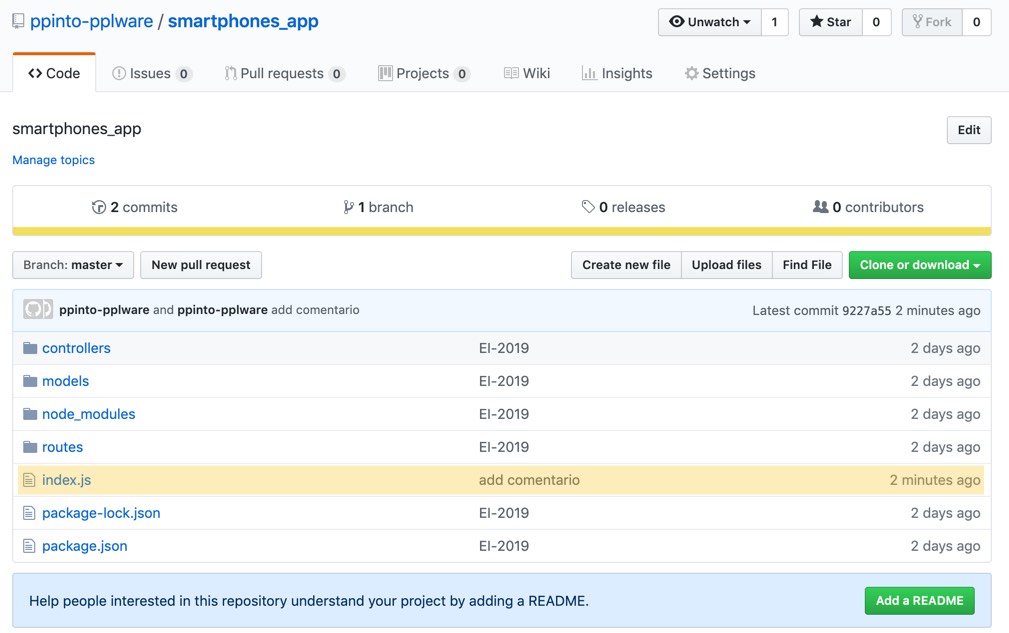This screenshot has height=633, width=1009.
Task: Click the Manage topics link
Action: (53, 160)
